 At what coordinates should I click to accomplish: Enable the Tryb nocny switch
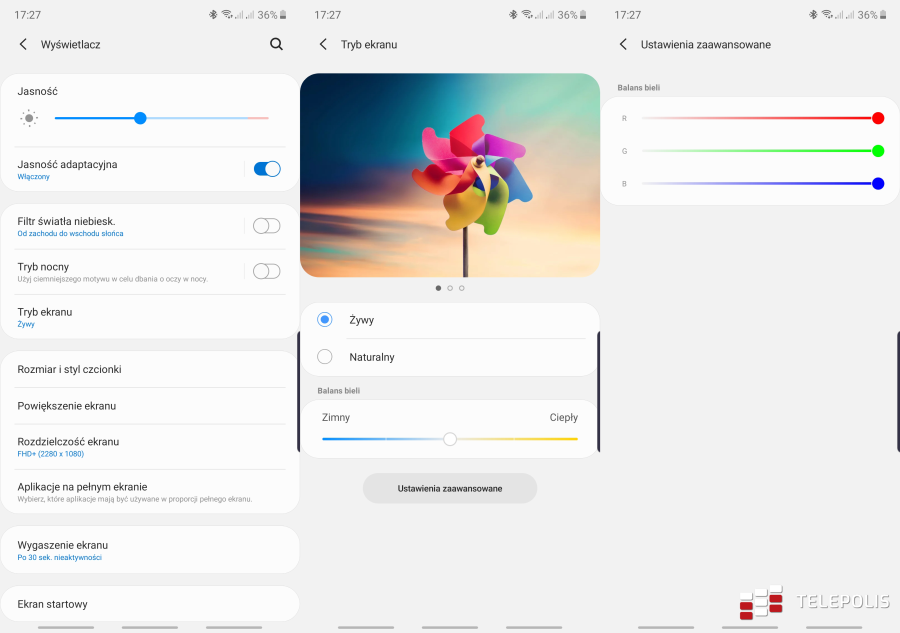click(x=266, y=270)
